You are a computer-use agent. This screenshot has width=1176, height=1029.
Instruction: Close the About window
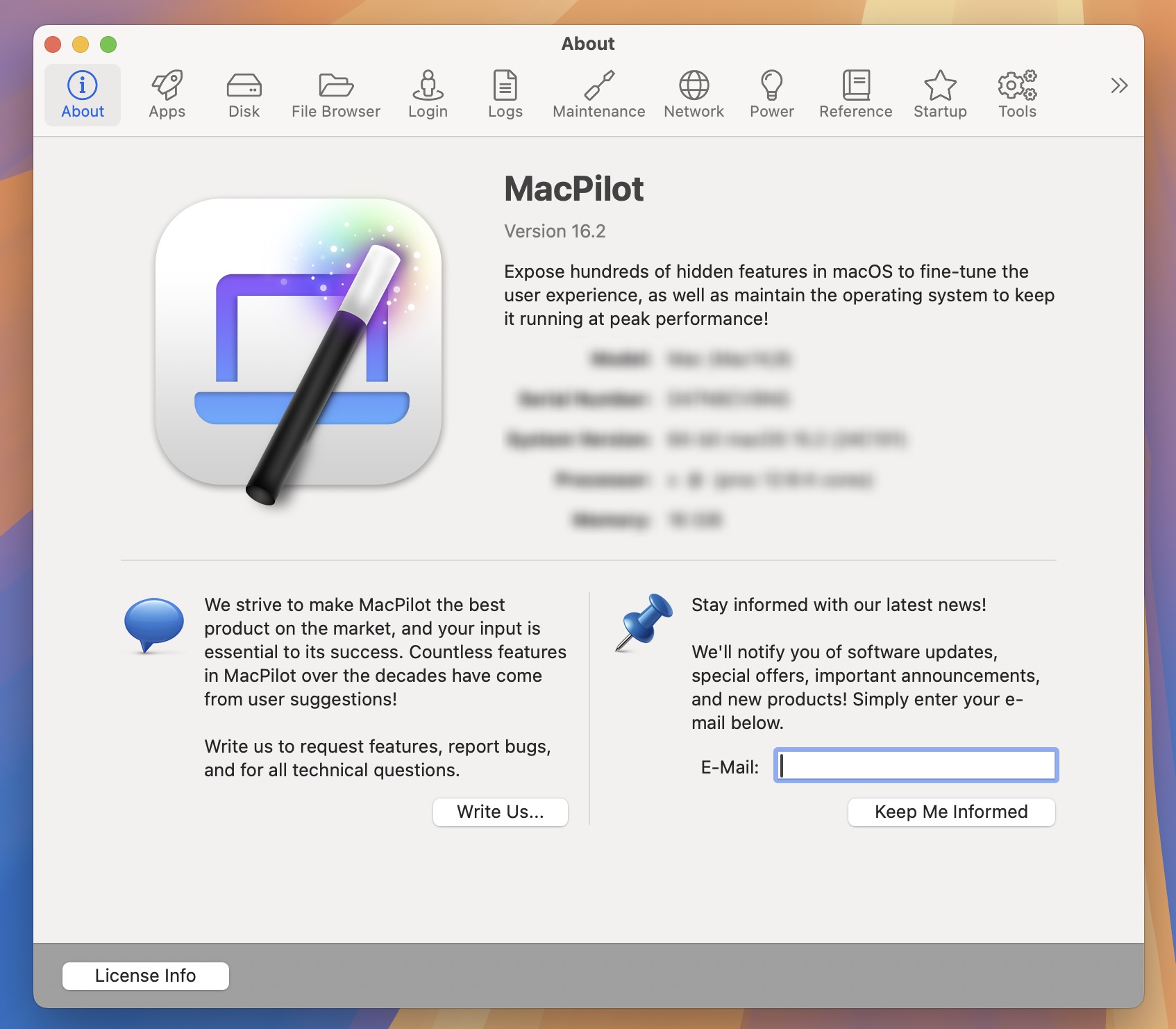tap(53, 44)
